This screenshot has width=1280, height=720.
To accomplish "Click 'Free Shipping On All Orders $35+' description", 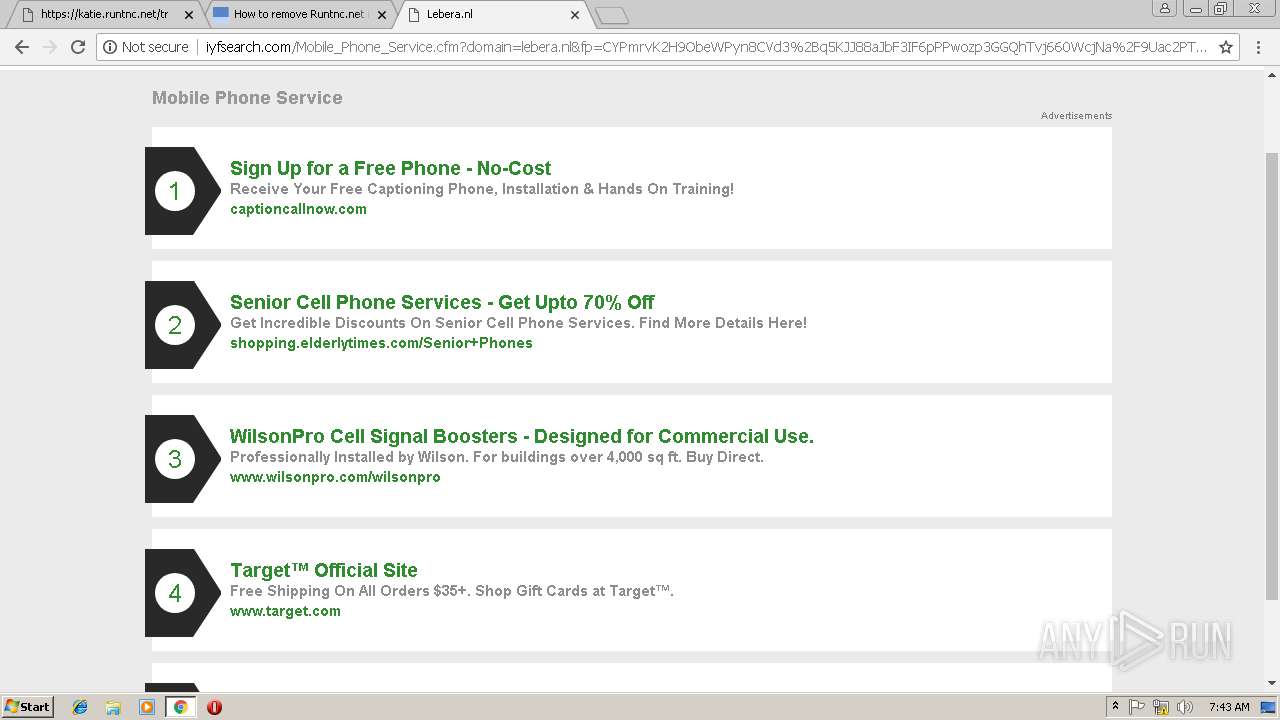I will tap(452, 591).
